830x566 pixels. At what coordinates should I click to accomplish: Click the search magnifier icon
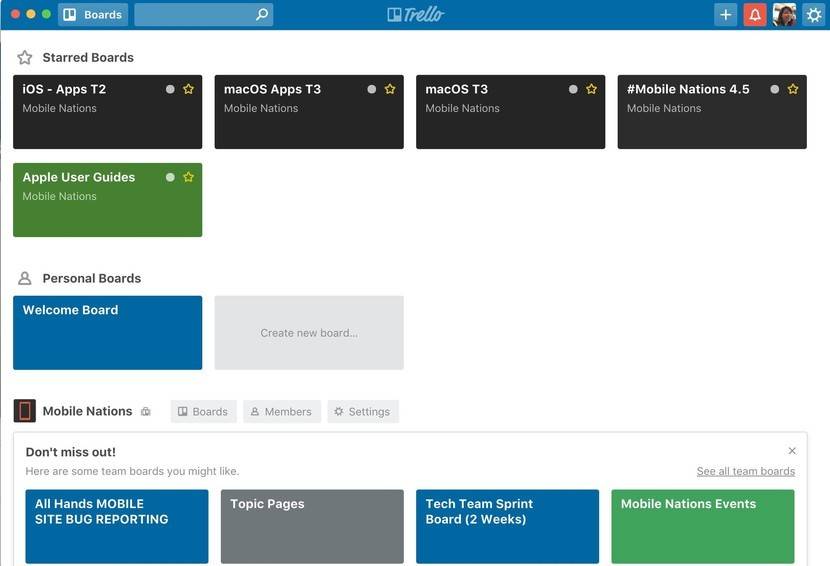click(x=262, y=15)
